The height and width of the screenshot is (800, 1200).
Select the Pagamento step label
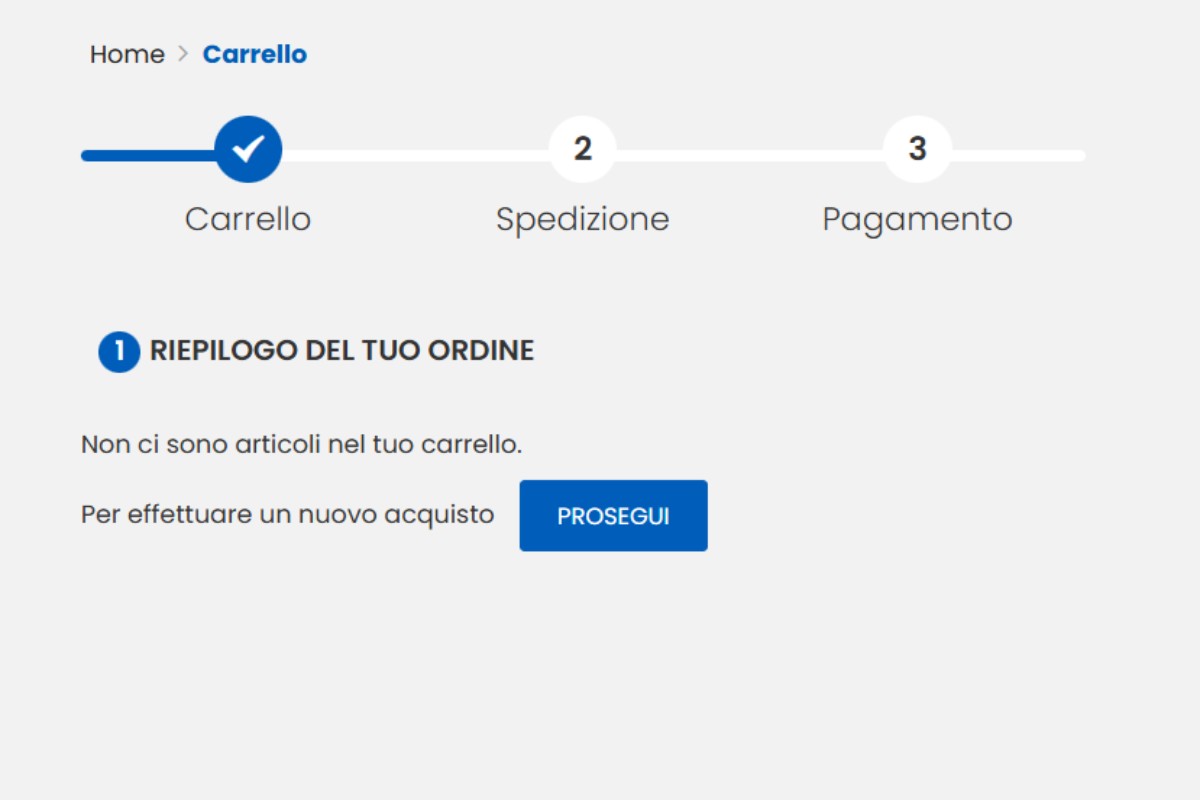pos(917,219)
